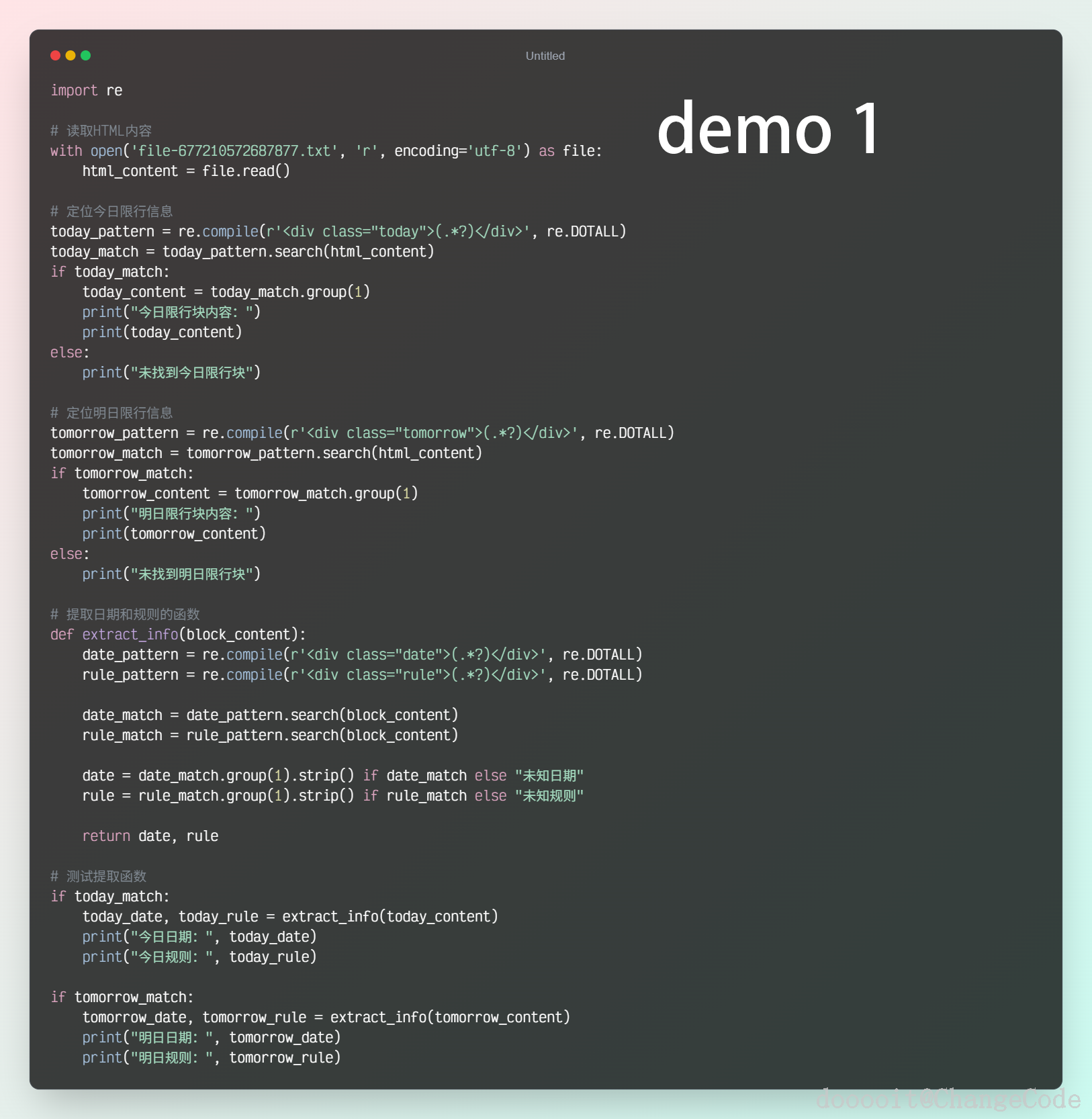
Task: Click the "Untitled" window title
Action: tap(545, 56)
